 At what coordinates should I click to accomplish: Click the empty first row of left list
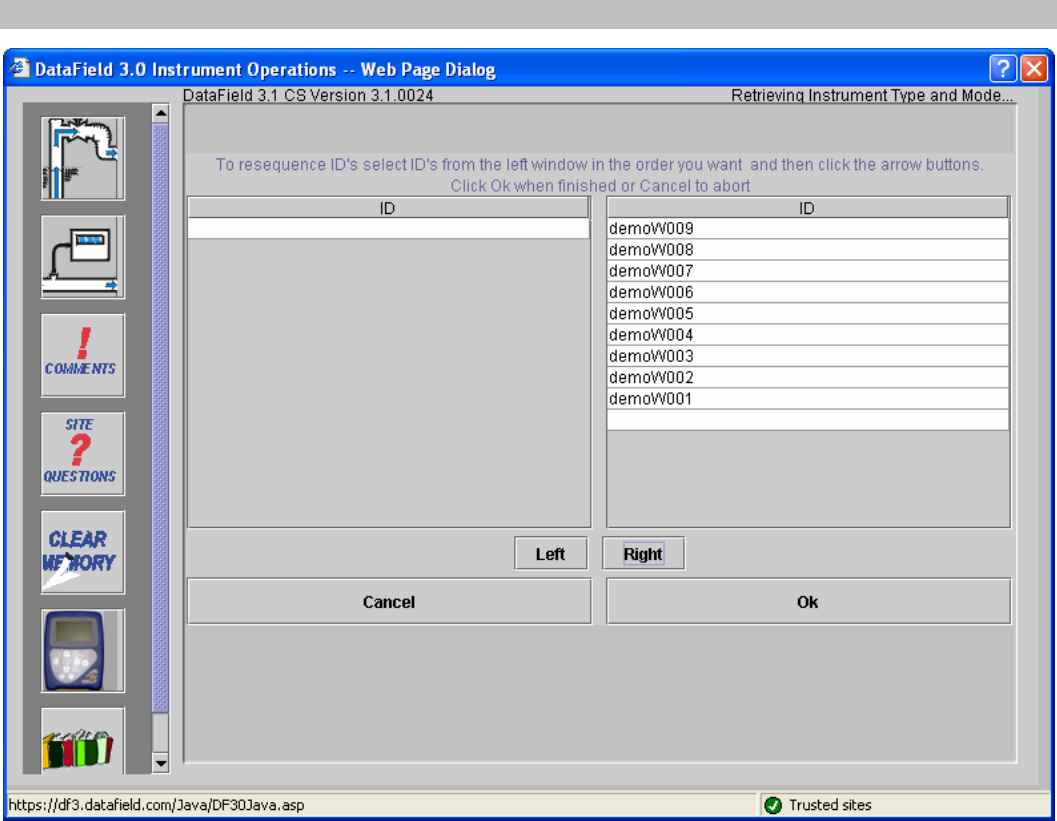[388, 229]
